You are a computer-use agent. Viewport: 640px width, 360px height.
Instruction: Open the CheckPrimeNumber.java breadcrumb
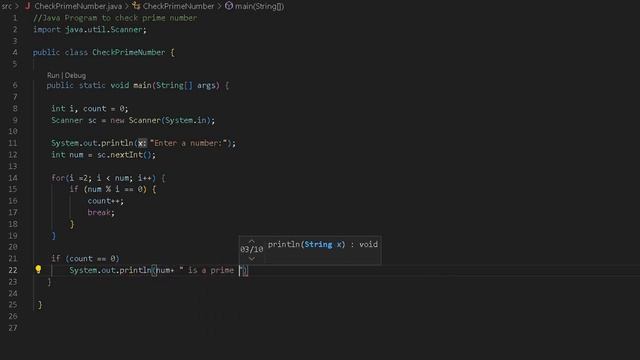[x=78, y=6]
